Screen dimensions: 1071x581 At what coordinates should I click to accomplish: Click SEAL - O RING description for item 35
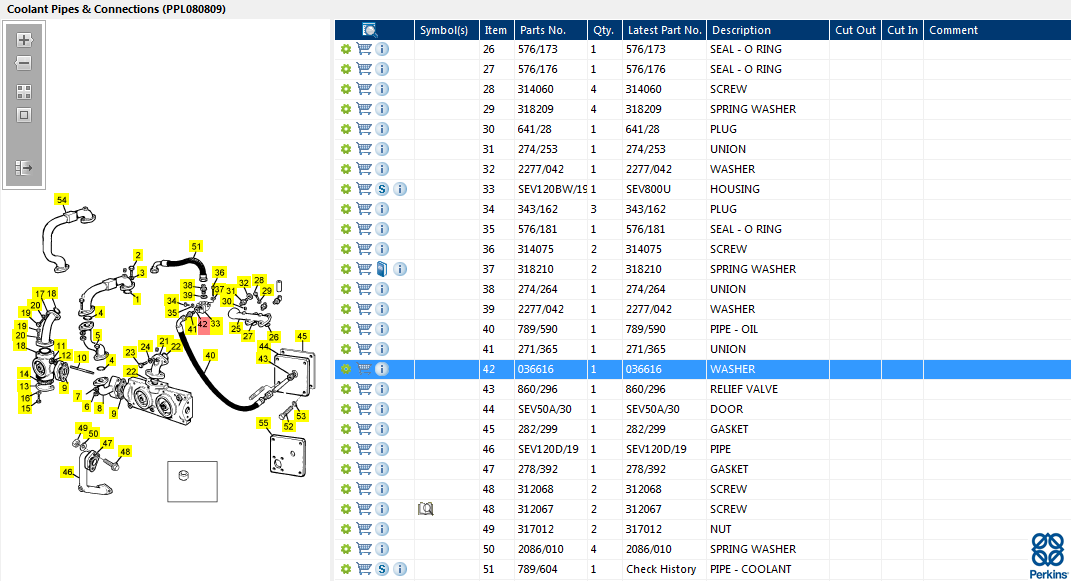tap(745, 229)
